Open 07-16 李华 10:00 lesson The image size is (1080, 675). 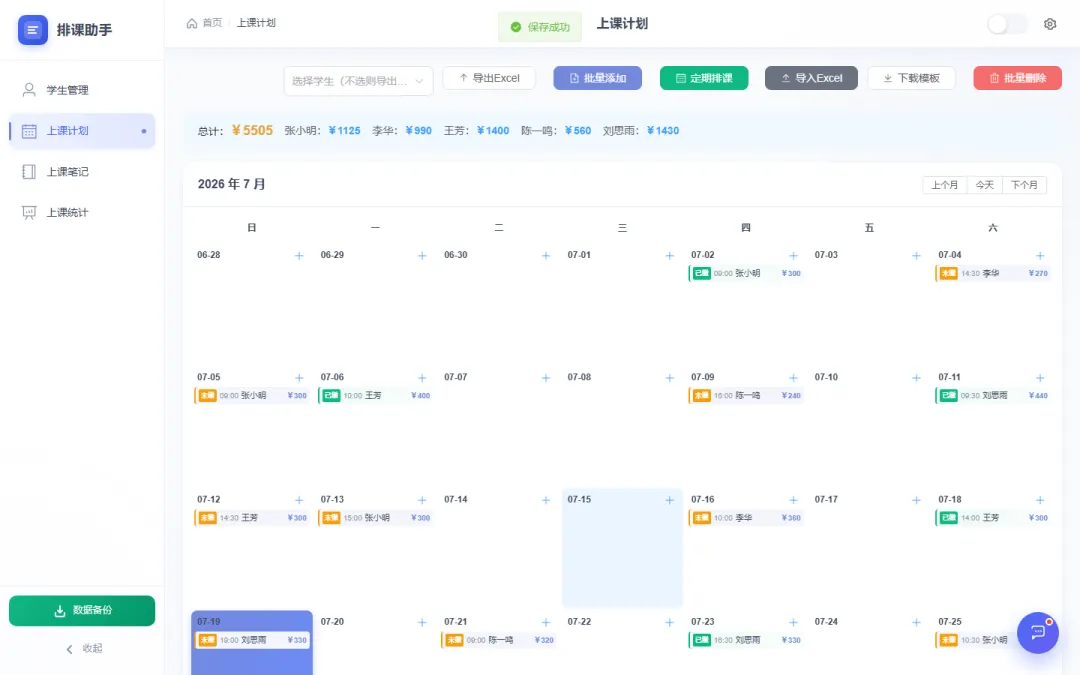[x=746, y=518]
